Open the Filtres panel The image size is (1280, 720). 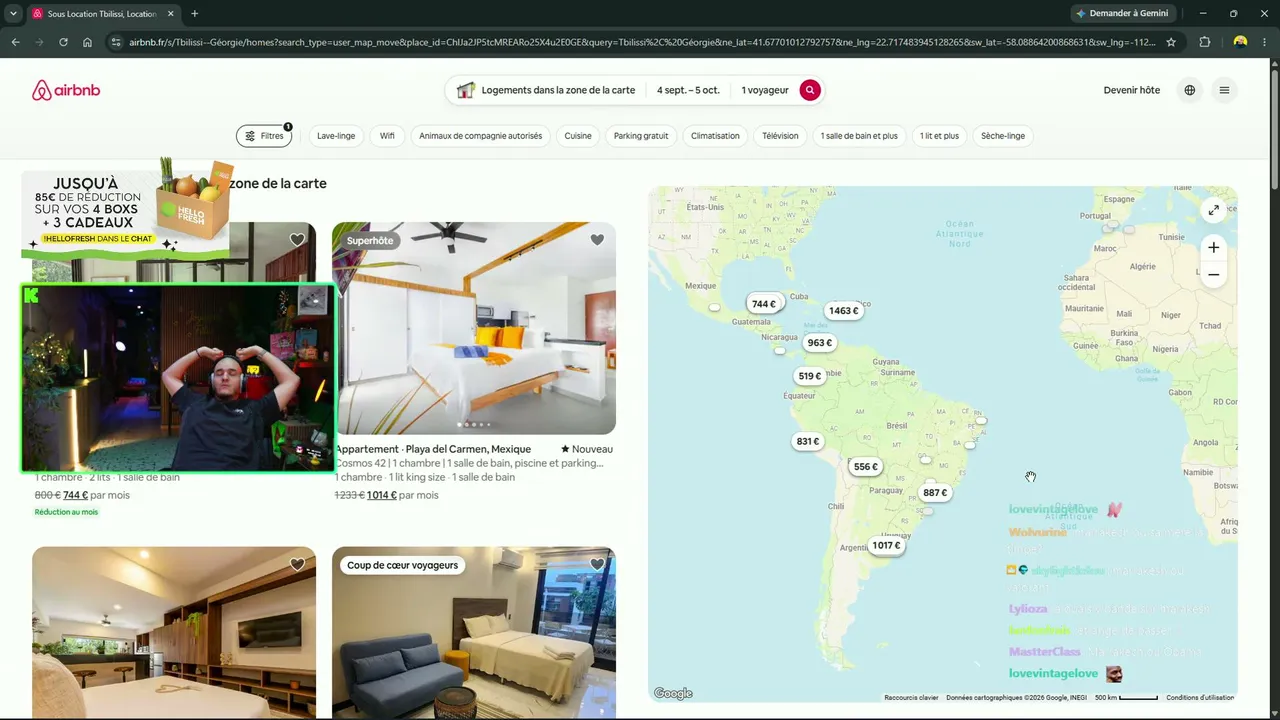264,136
